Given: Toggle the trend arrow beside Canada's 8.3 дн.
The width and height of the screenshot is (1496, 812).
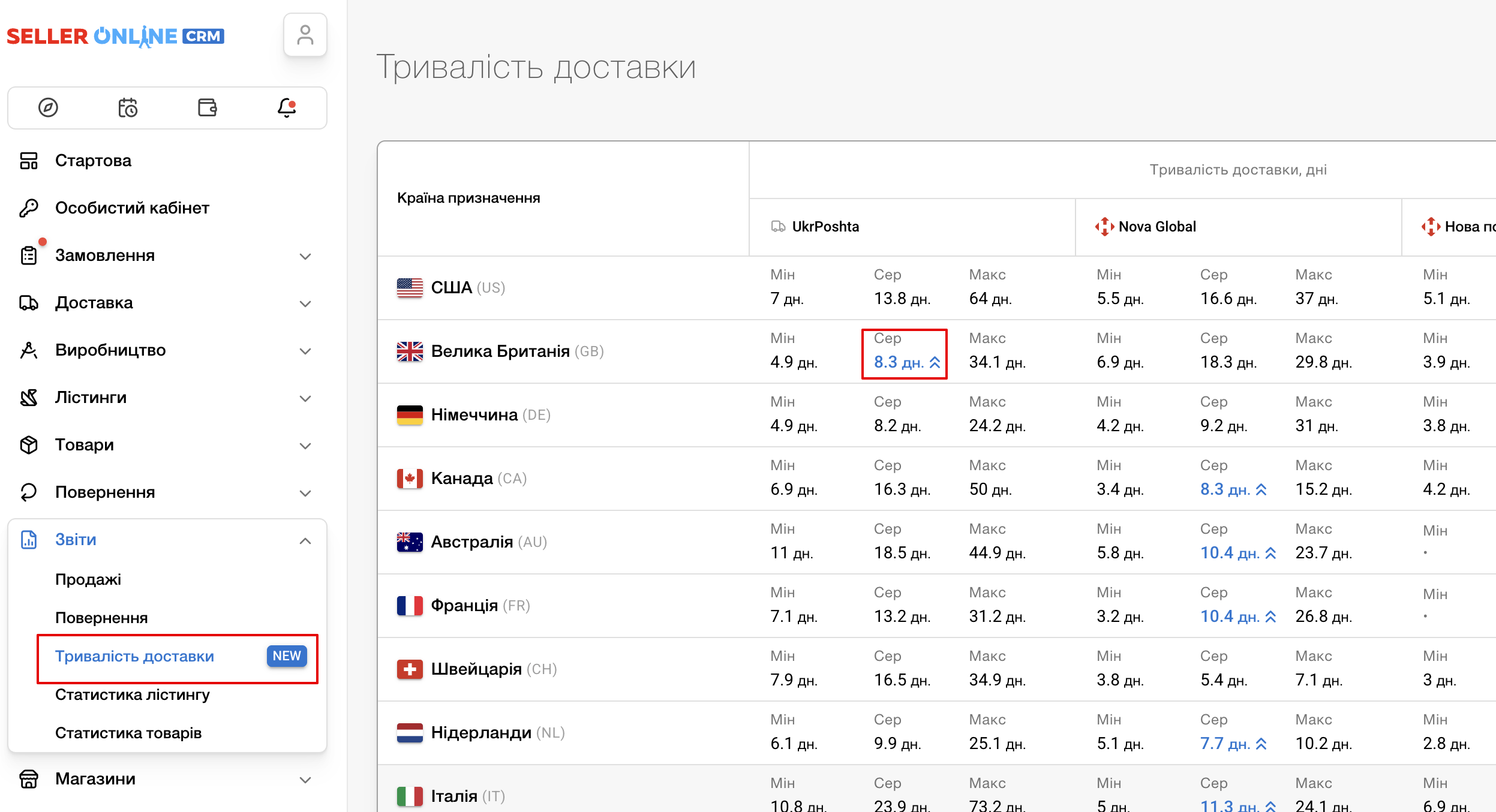Looking at the screenshot, I should (1262, 489).
